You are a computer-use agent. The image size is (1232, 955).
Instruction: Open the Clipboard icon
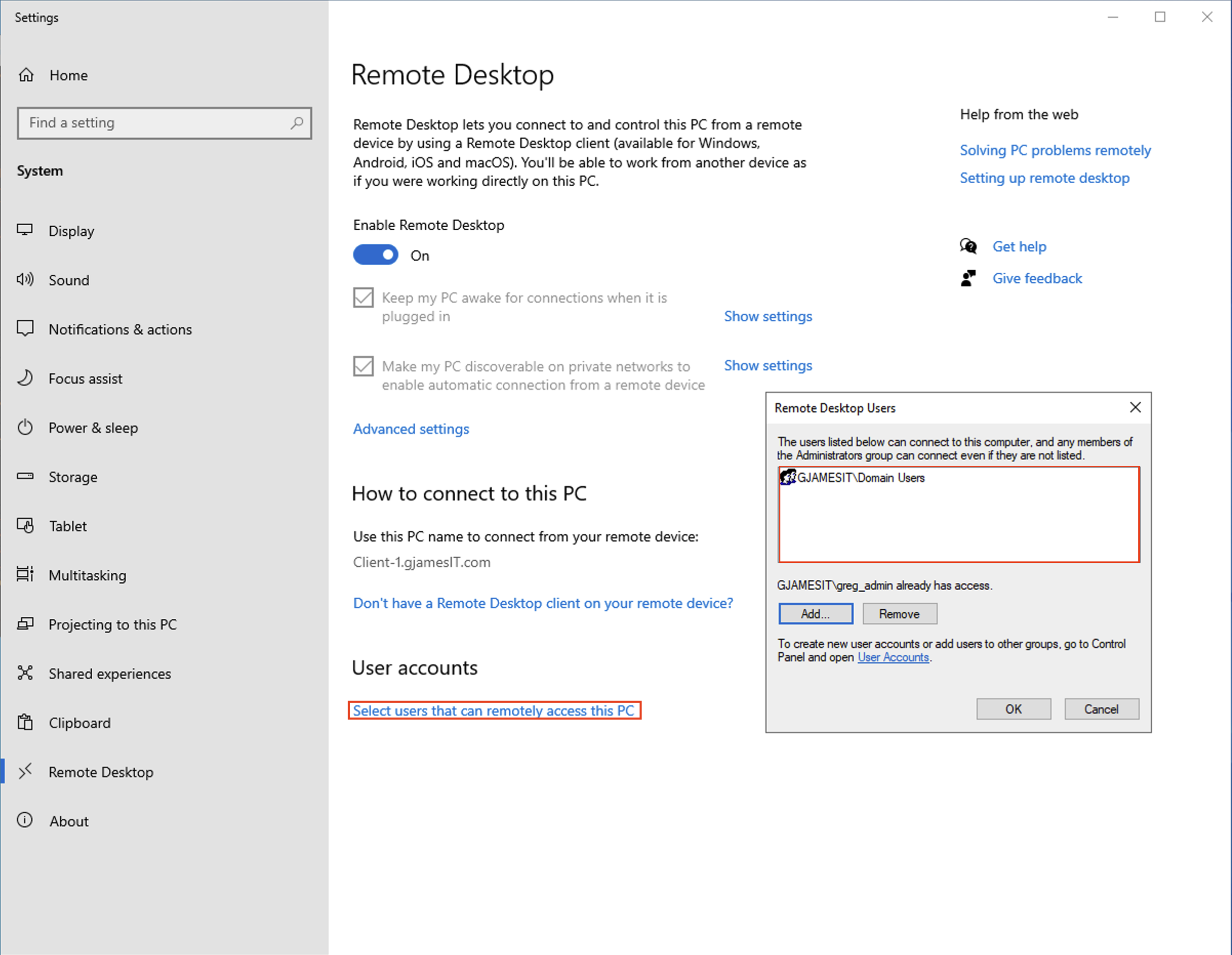click(26, 722)
